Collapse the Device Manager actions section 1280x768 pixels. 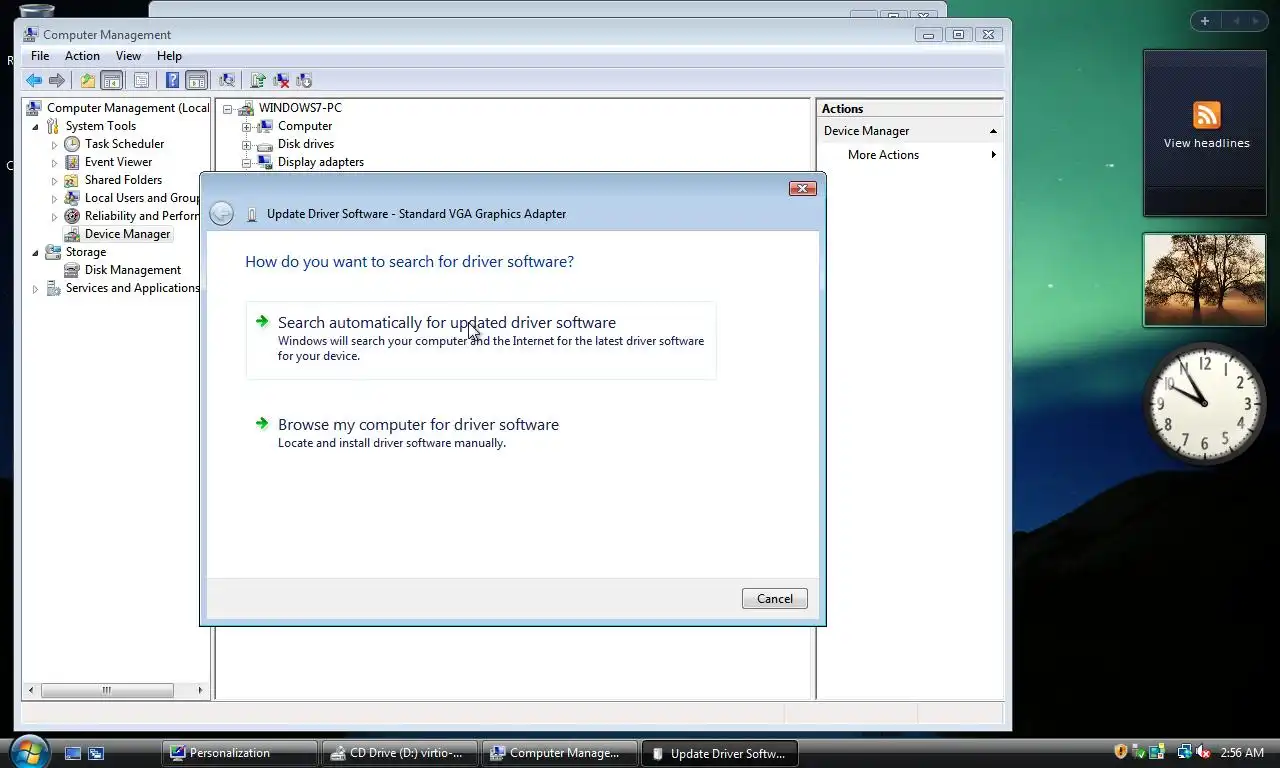(993, 131)
